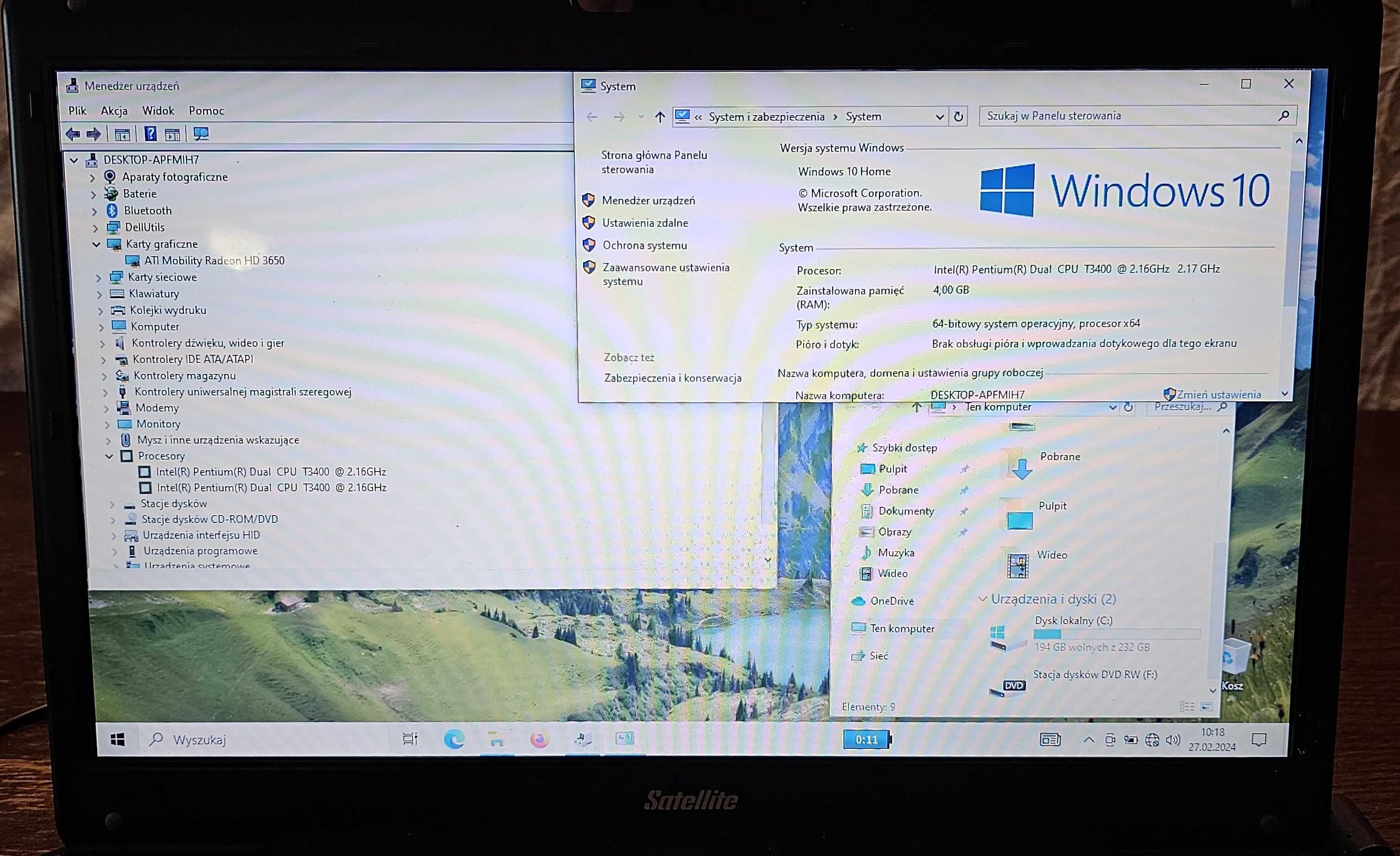Click the Stacje dysków CD-ROM/DVD icon

pos(131,519)
